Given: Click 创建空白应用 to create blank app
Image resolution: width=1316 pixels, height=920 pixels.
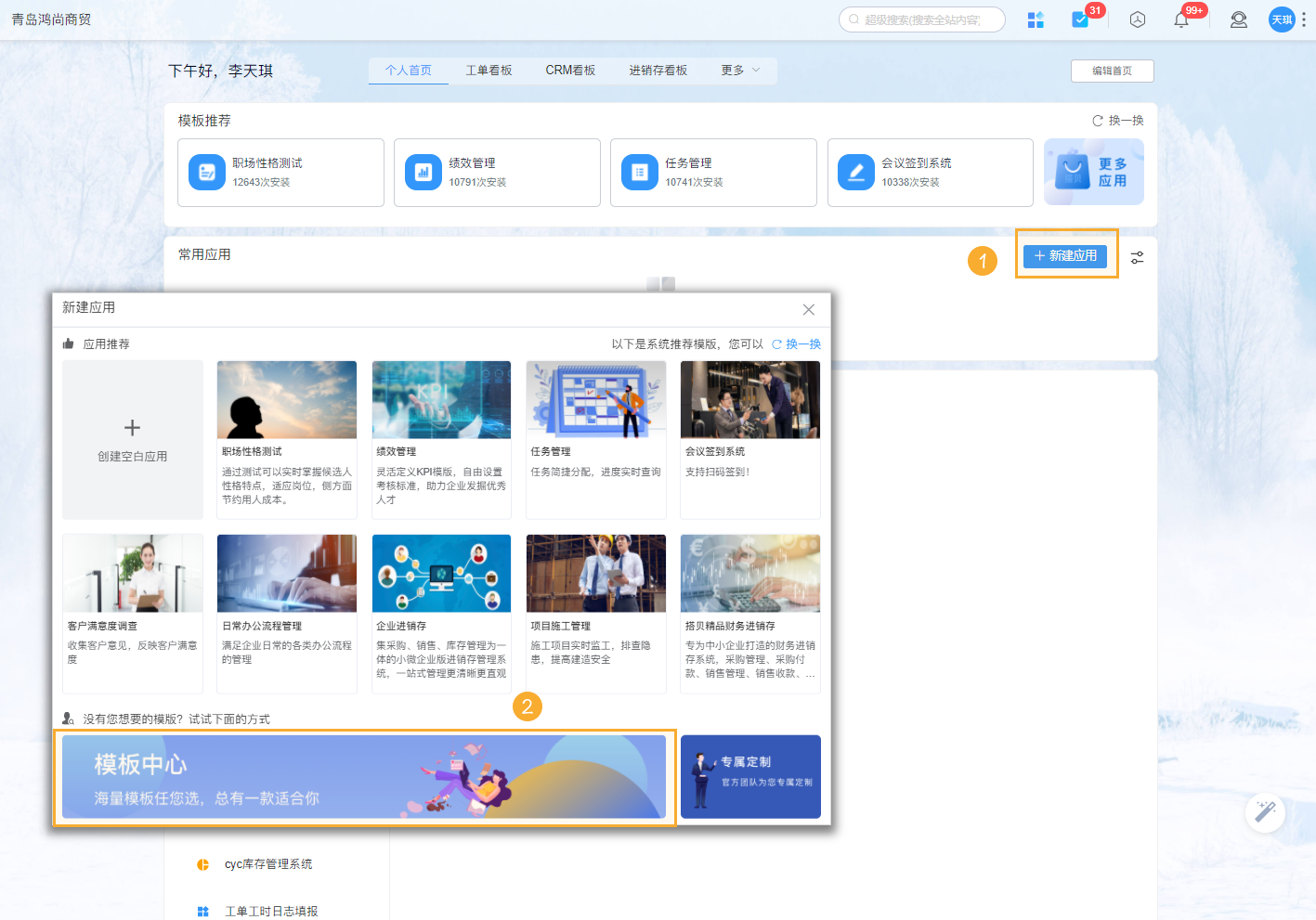Looking at the screenshot, I should [x=132, y=439].
